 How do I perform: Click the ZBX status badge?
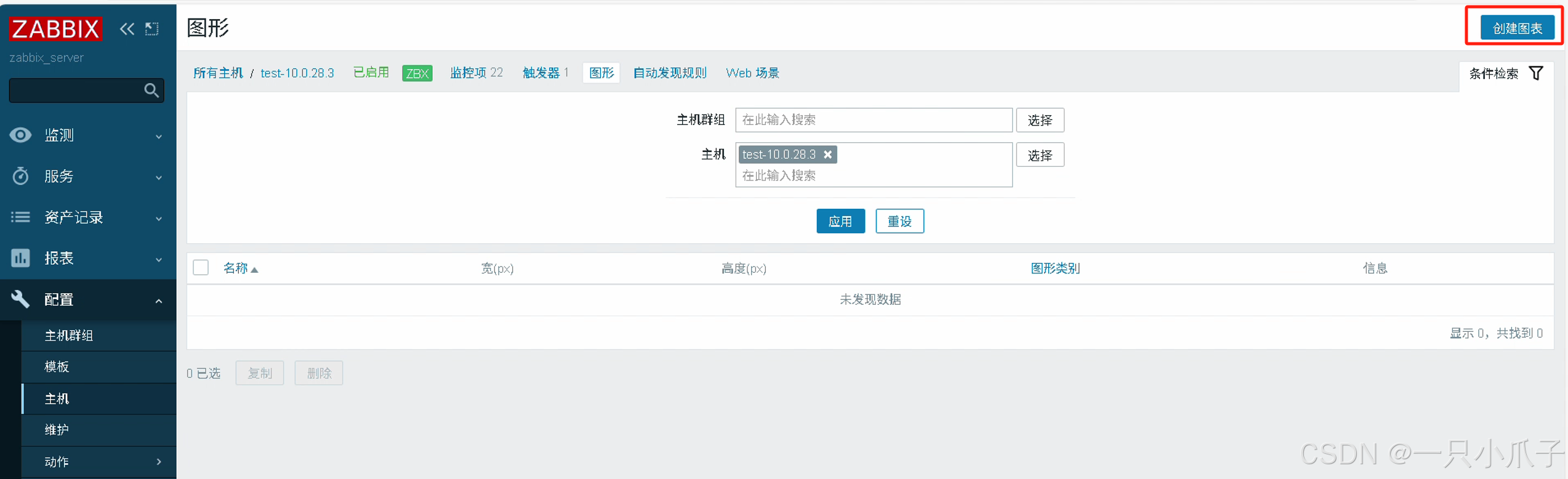(x=417, y=73)
